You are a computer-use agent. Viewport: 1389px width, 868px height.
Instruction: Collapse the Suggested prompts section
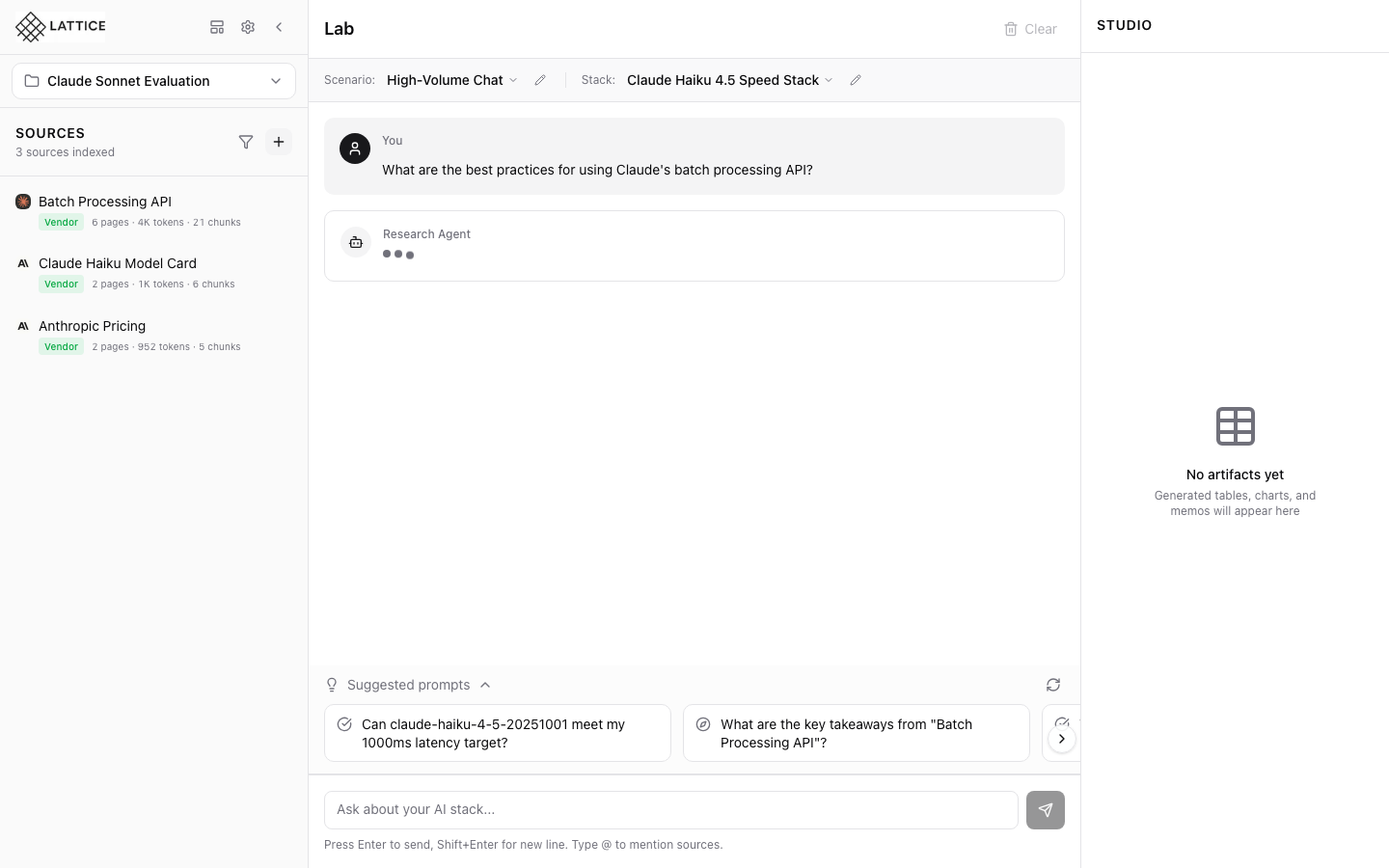point(485,685)
